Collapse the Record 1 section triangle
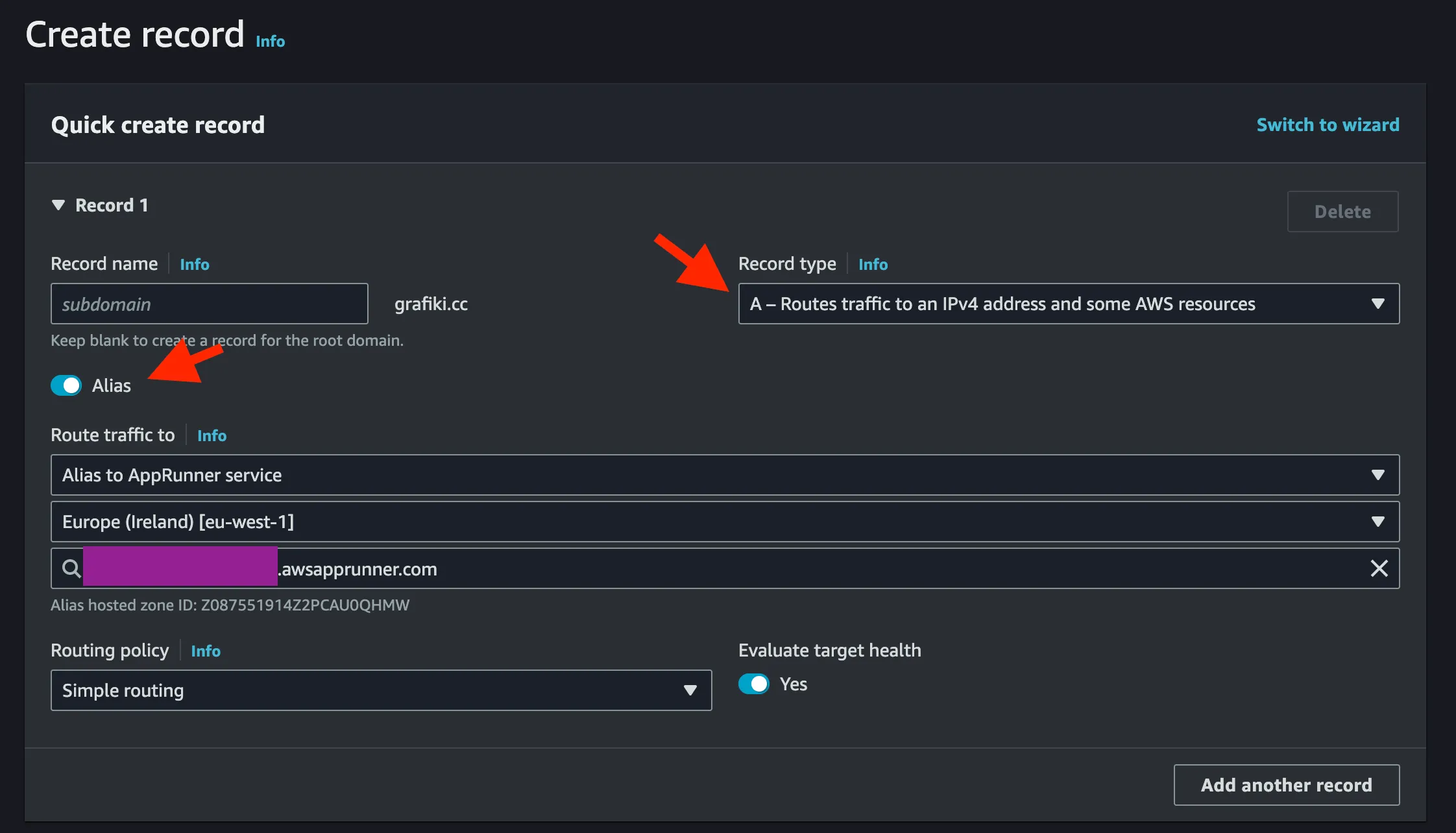 (x=58, y=205)
